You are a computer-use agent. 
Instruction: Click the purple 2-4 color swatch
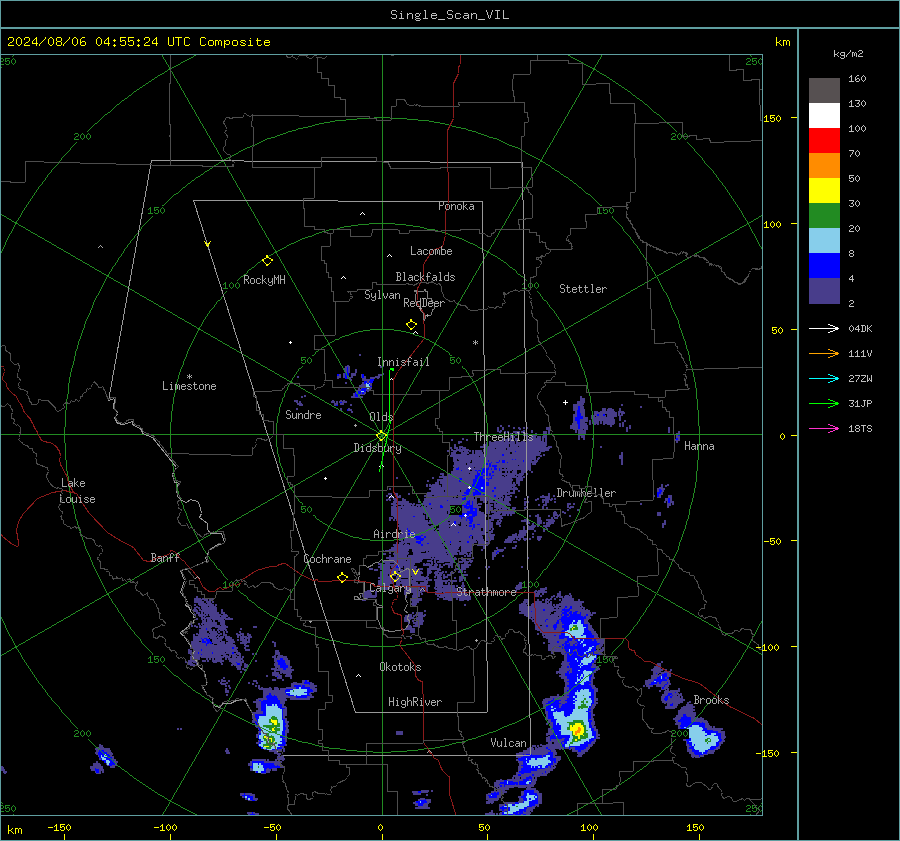824,291
